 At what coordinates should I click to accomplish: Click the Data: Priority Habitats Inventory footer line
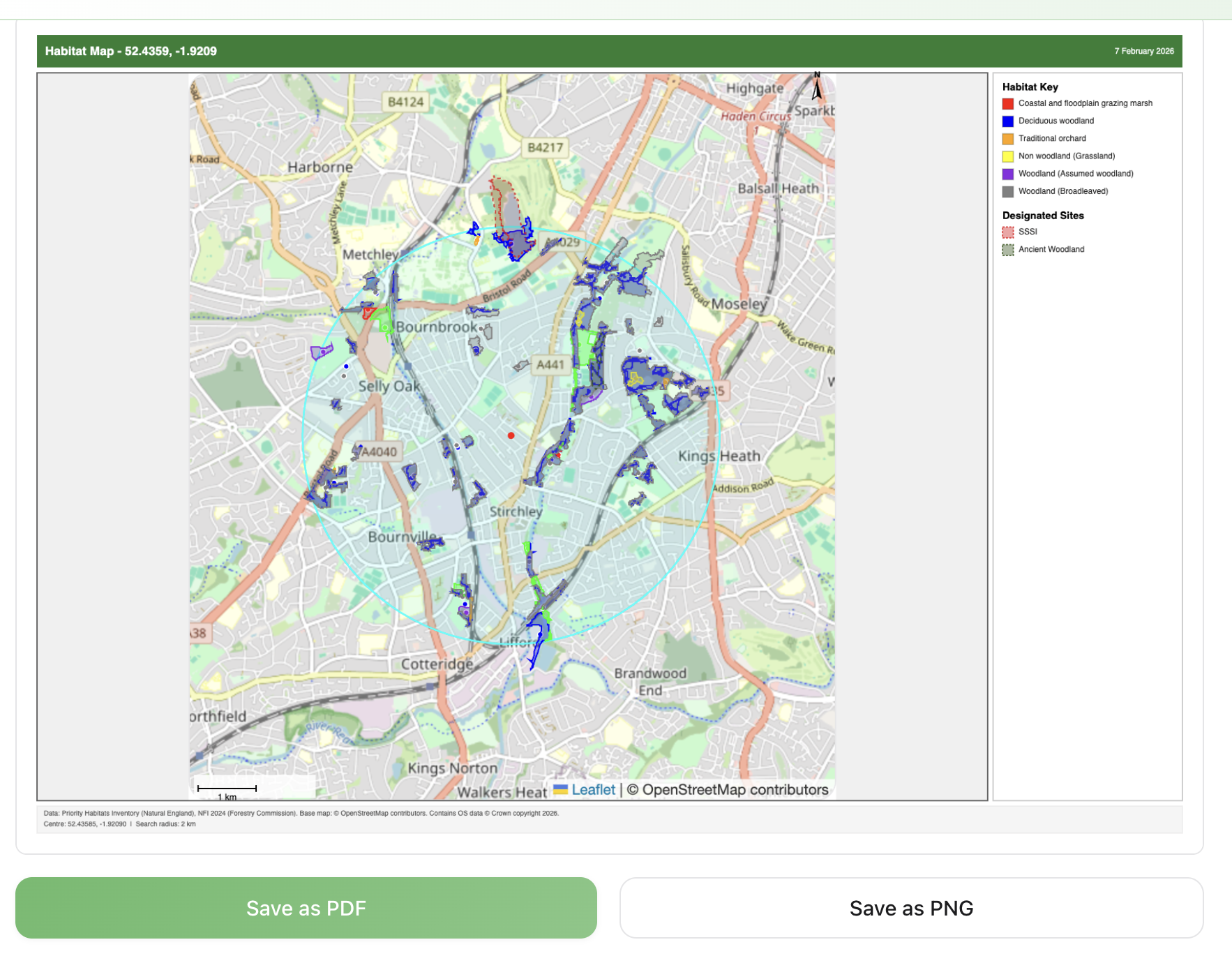301,813
